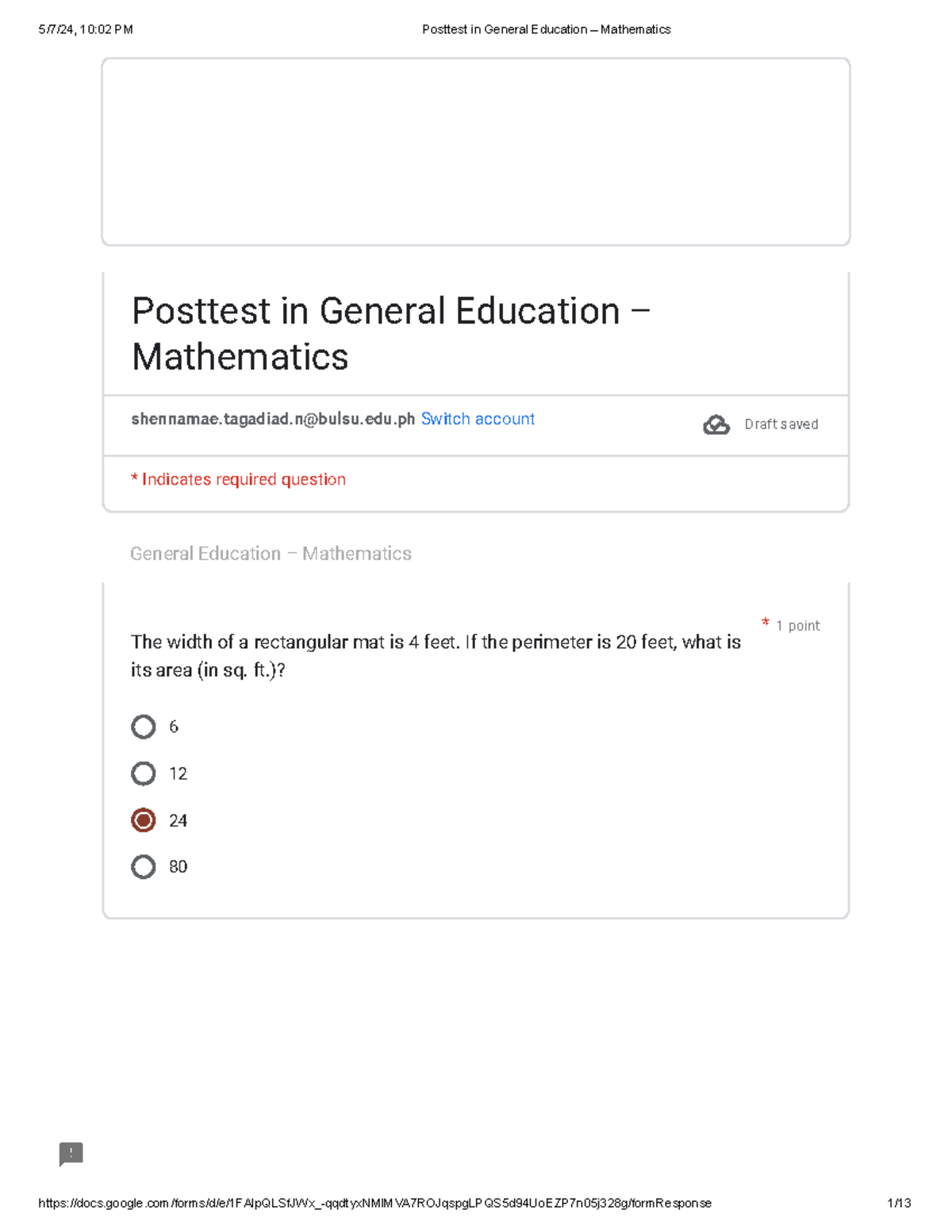Select the filled radio icon beside 24
Viewport: 952px width, 1232px height.
144,820
